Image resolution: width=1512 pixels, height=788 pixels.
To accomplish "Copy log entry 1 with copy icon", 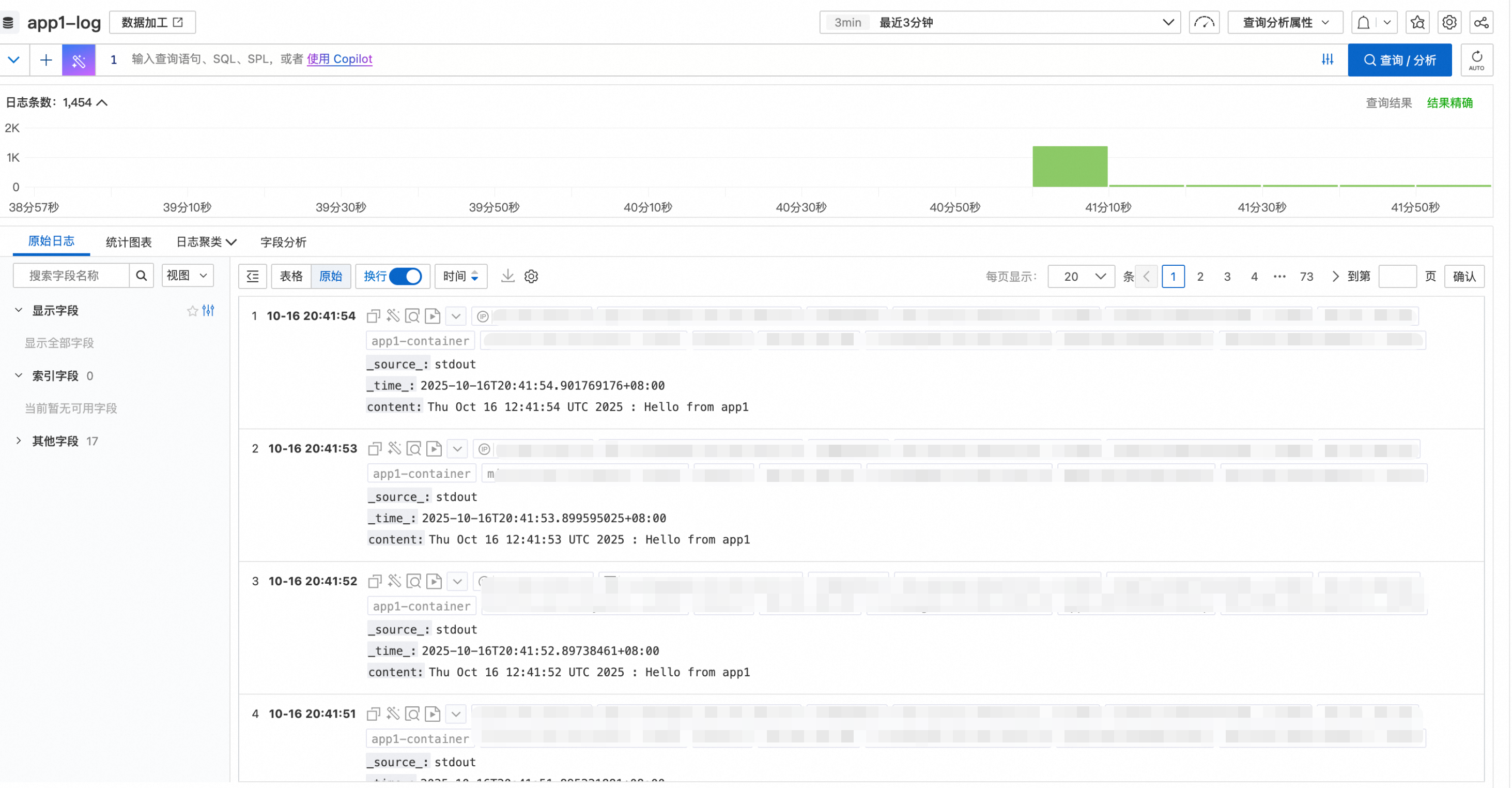I will pos(373,316).
